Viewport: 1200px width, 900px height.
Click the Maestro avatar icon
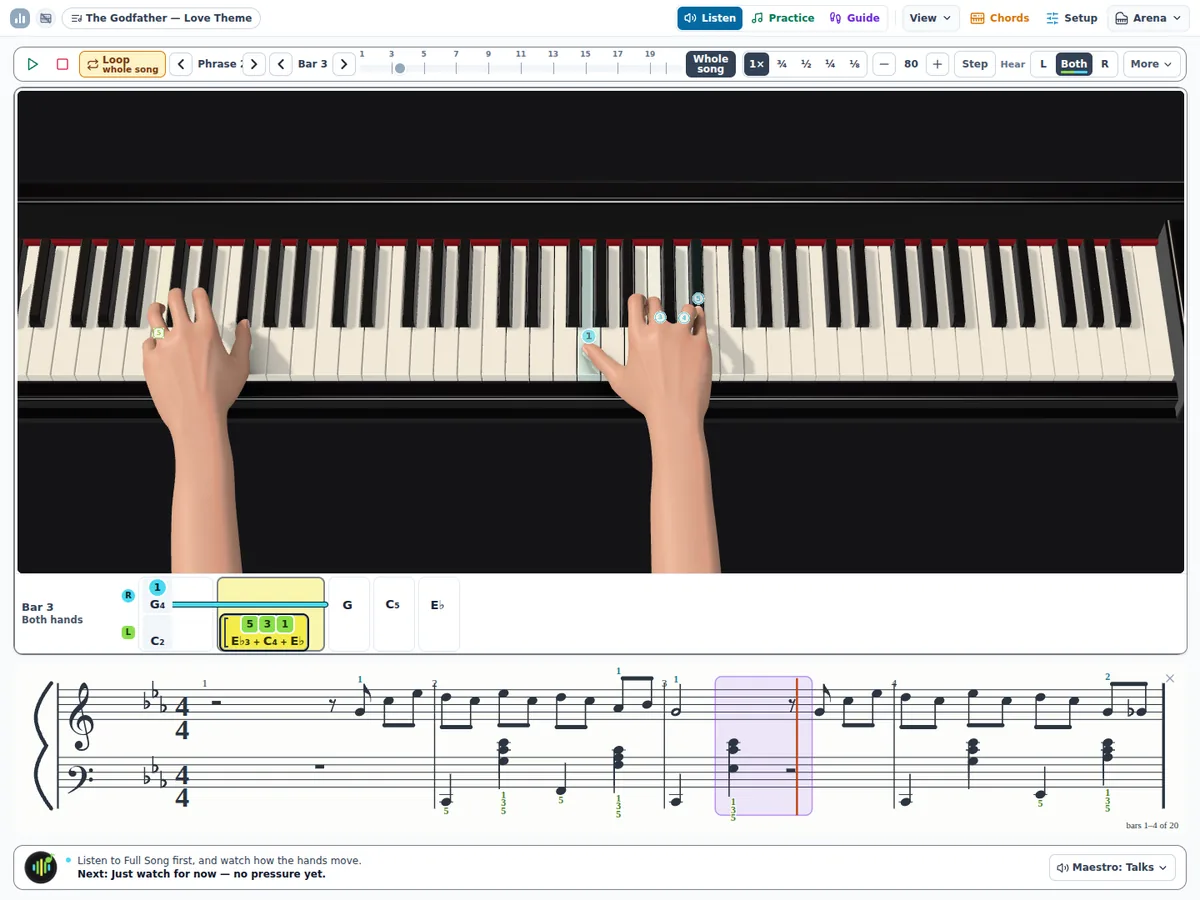pyautogui.click(x=41, y=867)
